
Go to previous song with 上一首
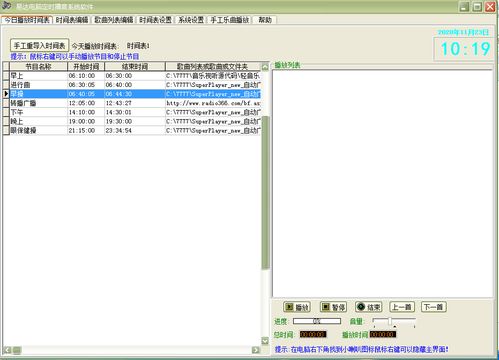402,307
